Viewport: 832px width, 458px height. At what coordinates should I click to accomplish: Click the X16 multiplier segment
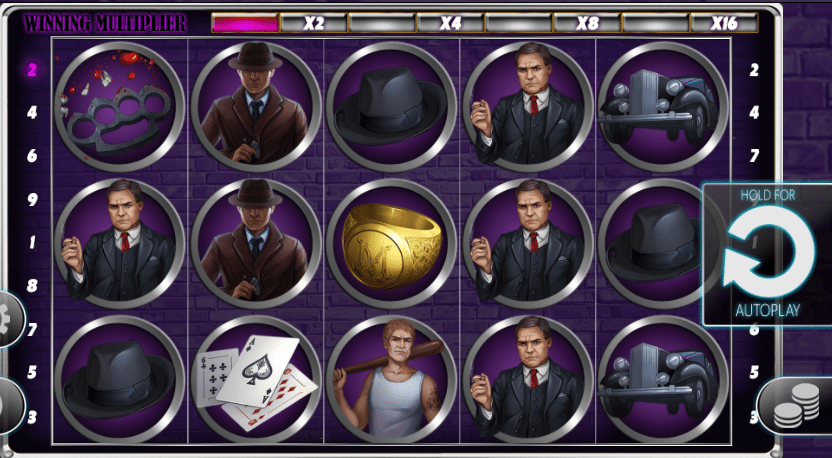[x=724, y=23]
